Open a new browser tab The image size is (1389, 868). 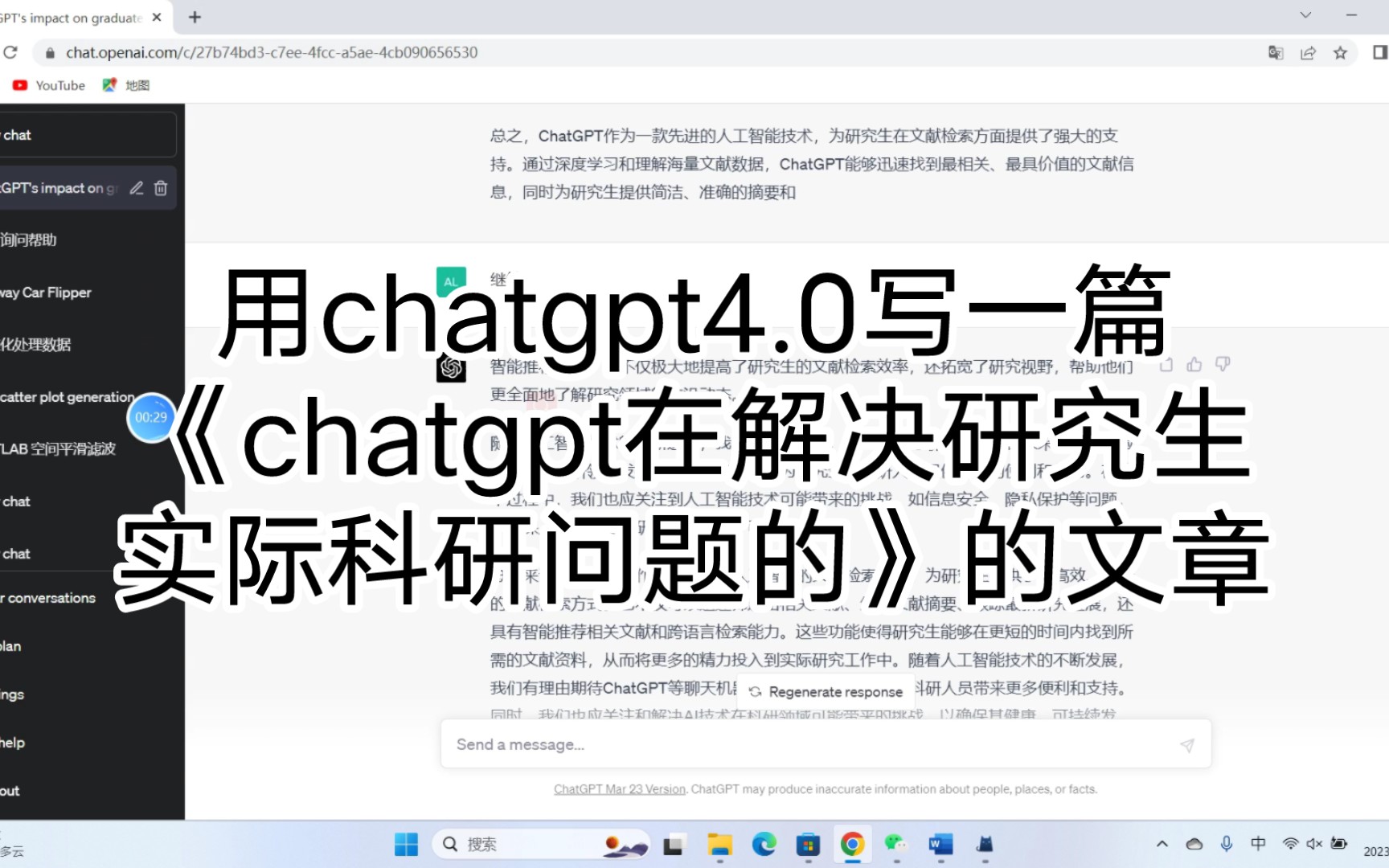coord(195,17)
